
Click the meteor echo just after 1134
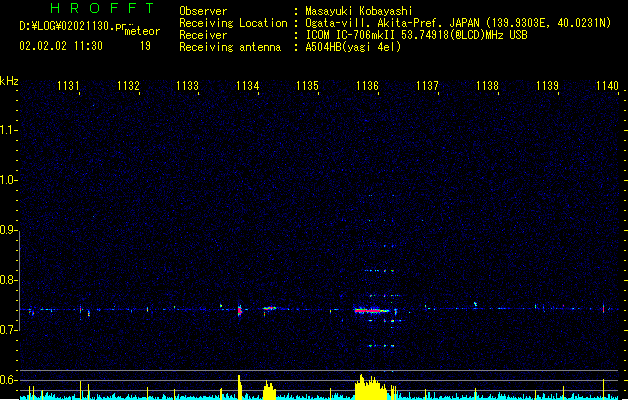tap(270, 309)
